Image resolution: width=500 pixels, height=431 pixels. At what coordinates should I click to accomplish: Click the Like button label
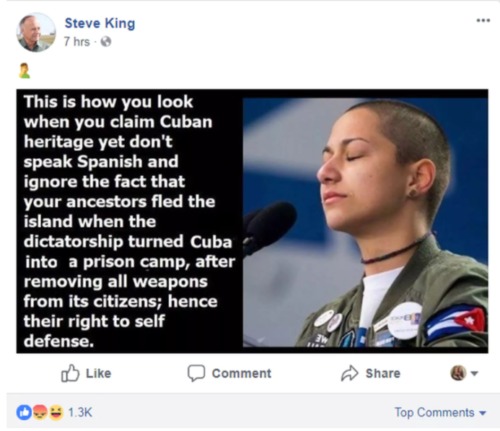pyautogui.click(x=98, y=373)
